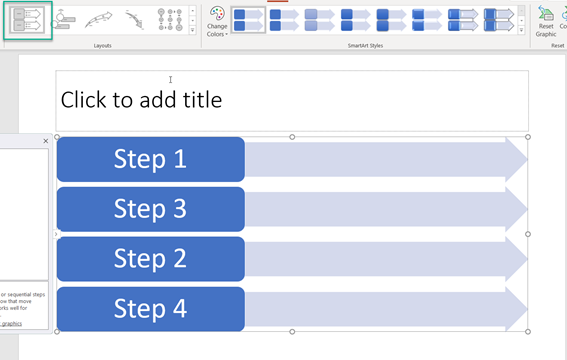Apply the last 3-D SmartArt style thumbnail
567x360 pixels.
click(x=499, y=20)
